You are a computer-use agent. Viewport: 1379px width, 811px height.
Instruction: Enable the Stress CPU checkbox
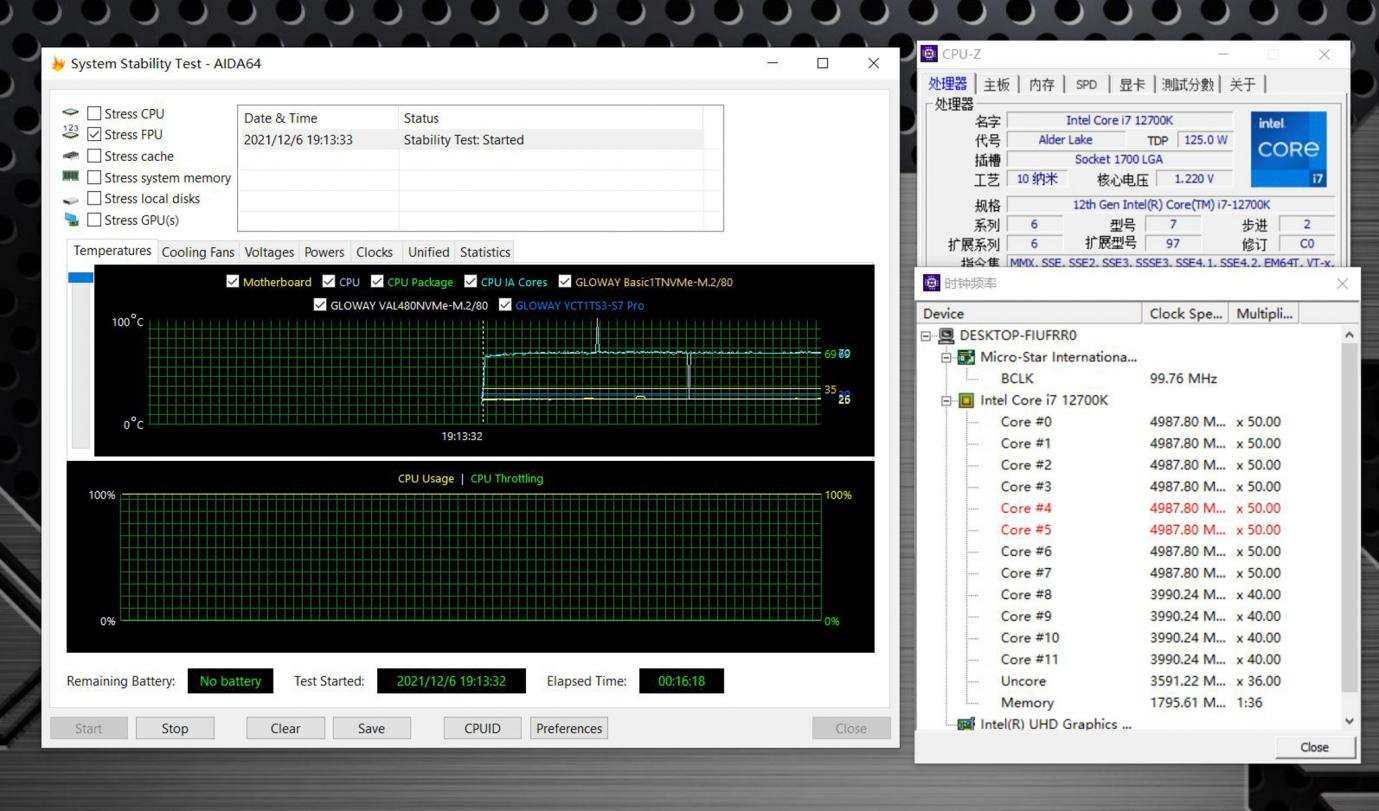pos(94,114)
